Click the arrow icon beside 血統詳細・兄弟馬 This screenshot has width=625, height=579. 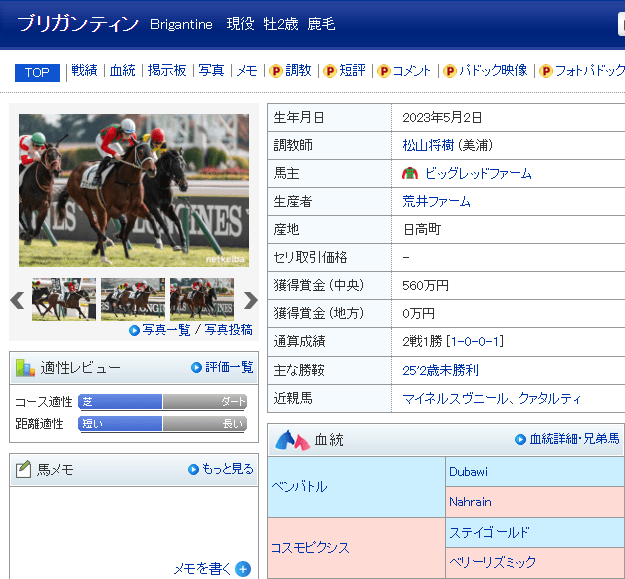click(x=520, y=439)
